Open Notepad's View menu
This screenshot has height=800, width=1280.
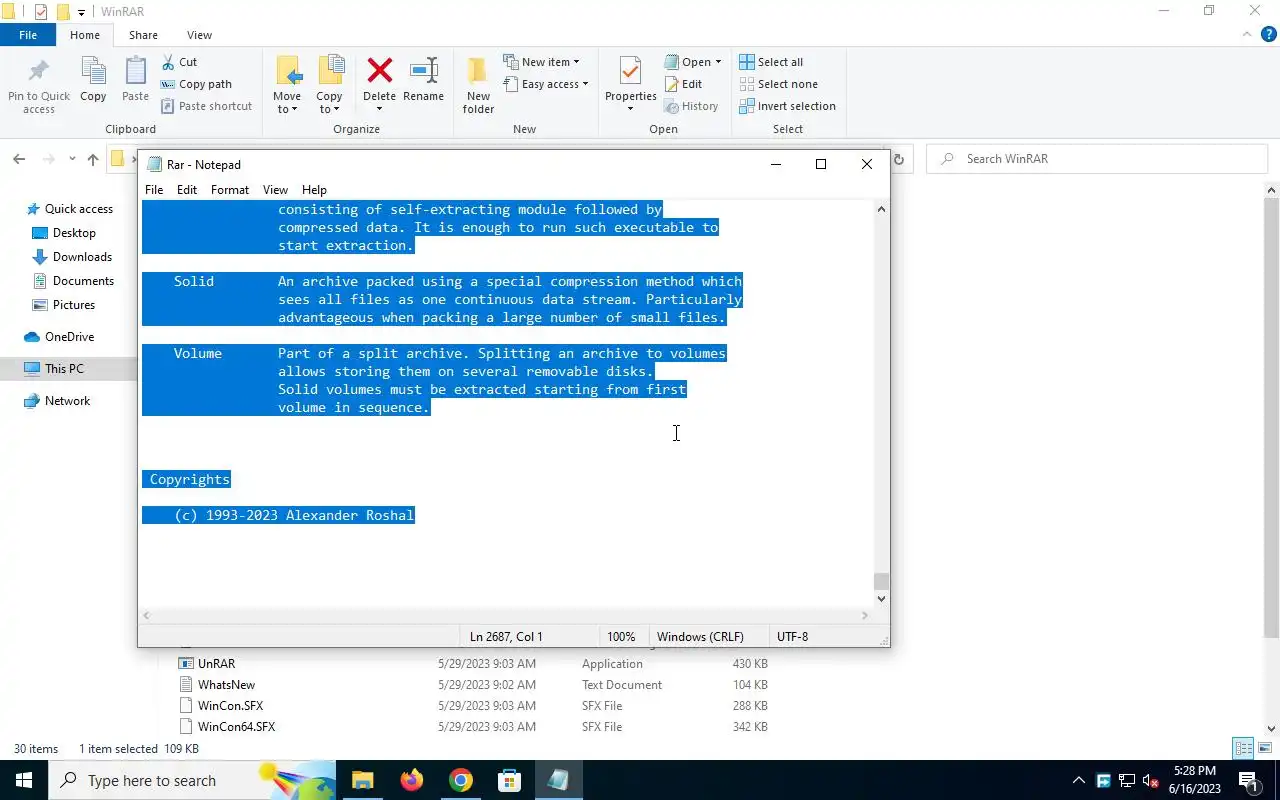275,190
